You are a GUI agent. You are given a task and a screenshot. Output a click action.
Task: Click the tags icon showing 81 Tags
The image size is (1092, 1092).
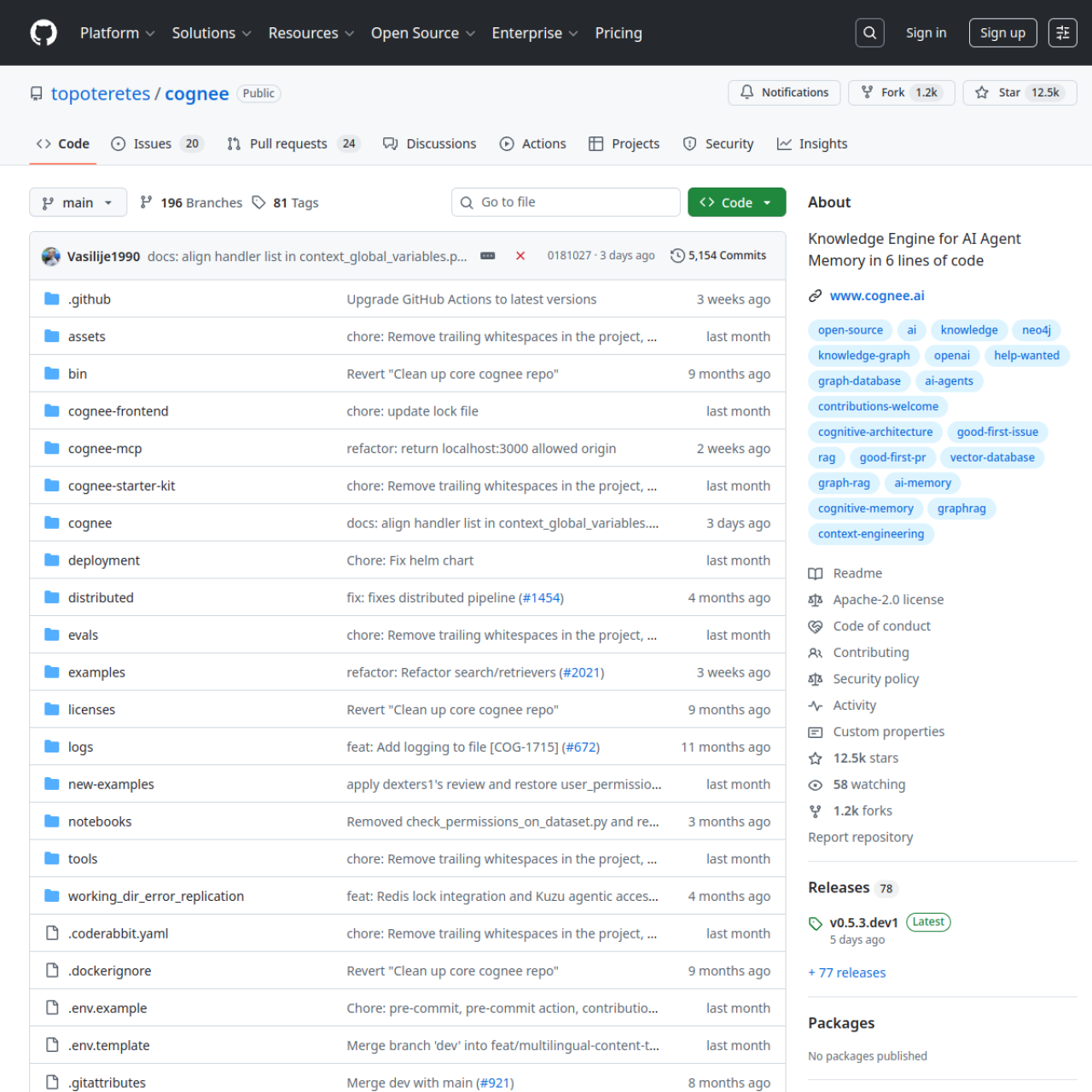259,202
